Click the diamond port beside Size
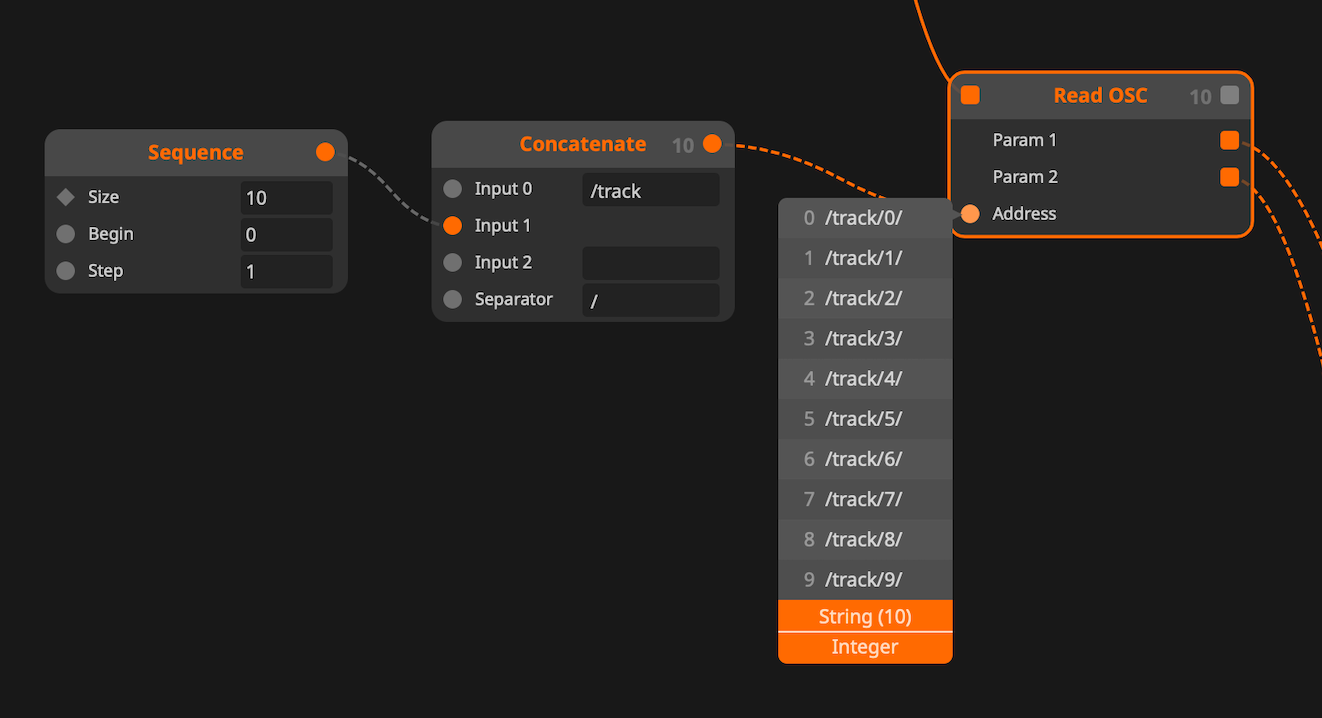The image size is (1322, 718). (66, 197)
